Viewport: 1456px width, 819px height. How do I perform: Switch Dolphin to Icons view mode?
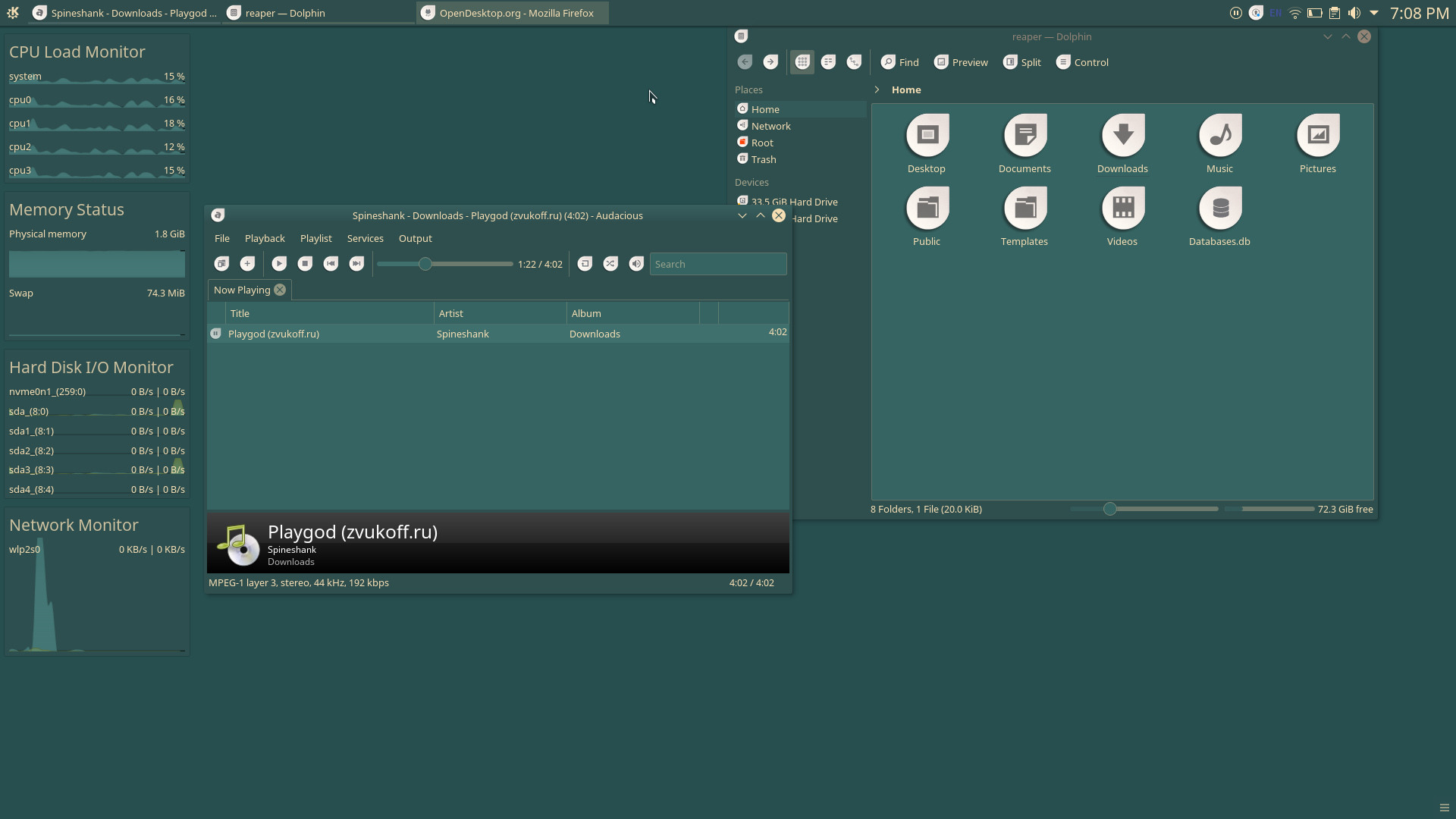click(802, 62)
